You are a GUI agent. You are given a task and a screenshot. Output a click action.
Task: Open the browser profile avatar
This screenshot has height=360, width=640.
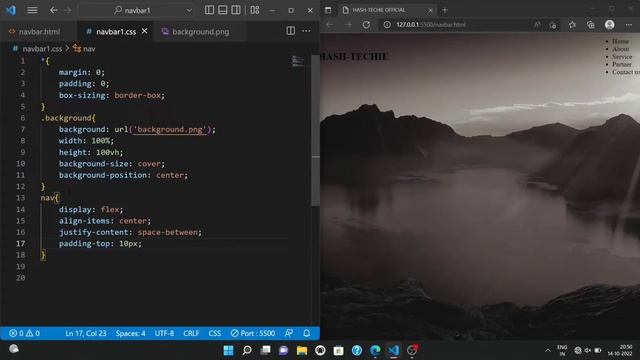pyautogui.click(x=610, y=24)
